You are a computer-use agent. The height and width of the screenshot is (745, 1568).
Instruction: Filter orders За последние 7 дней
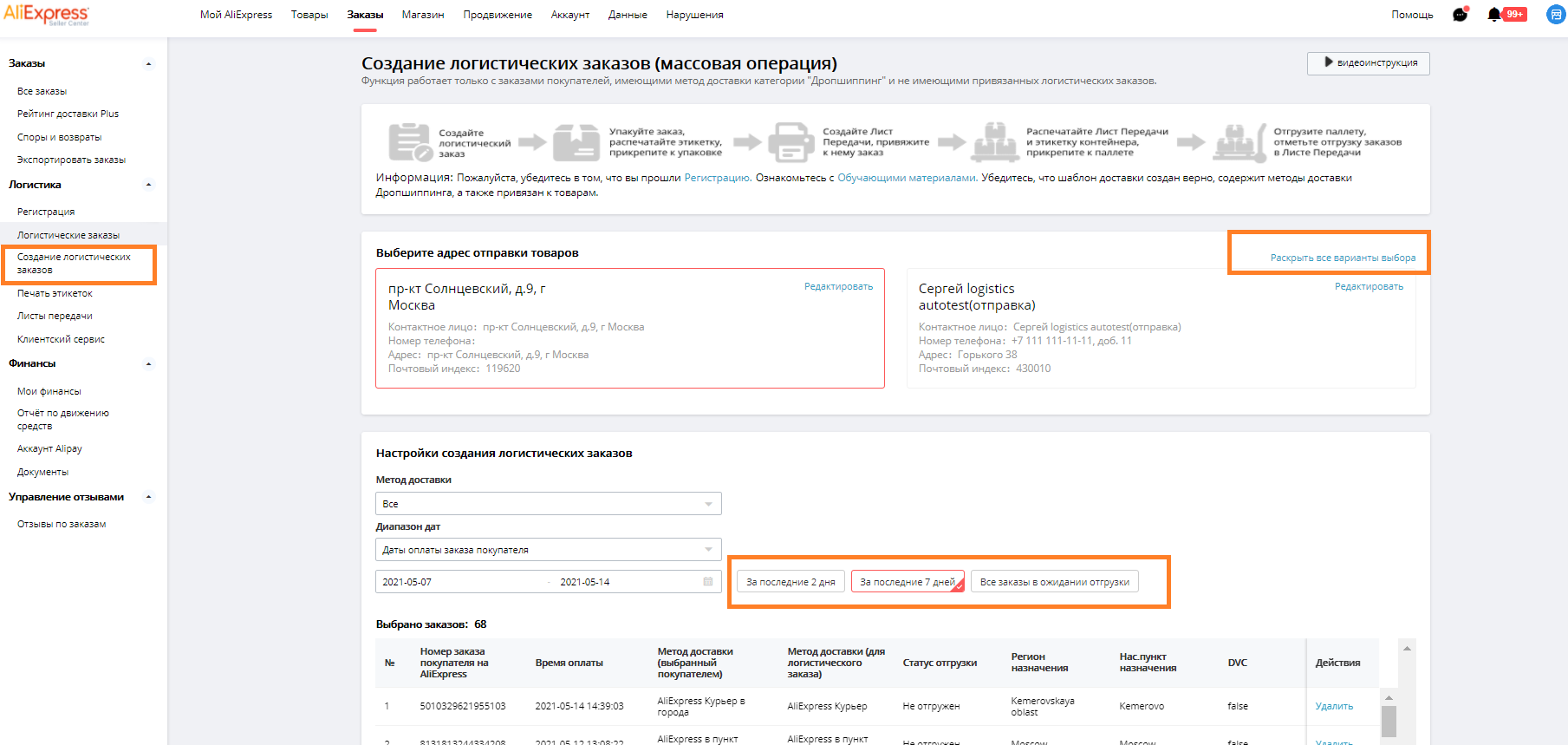[908, 582]
